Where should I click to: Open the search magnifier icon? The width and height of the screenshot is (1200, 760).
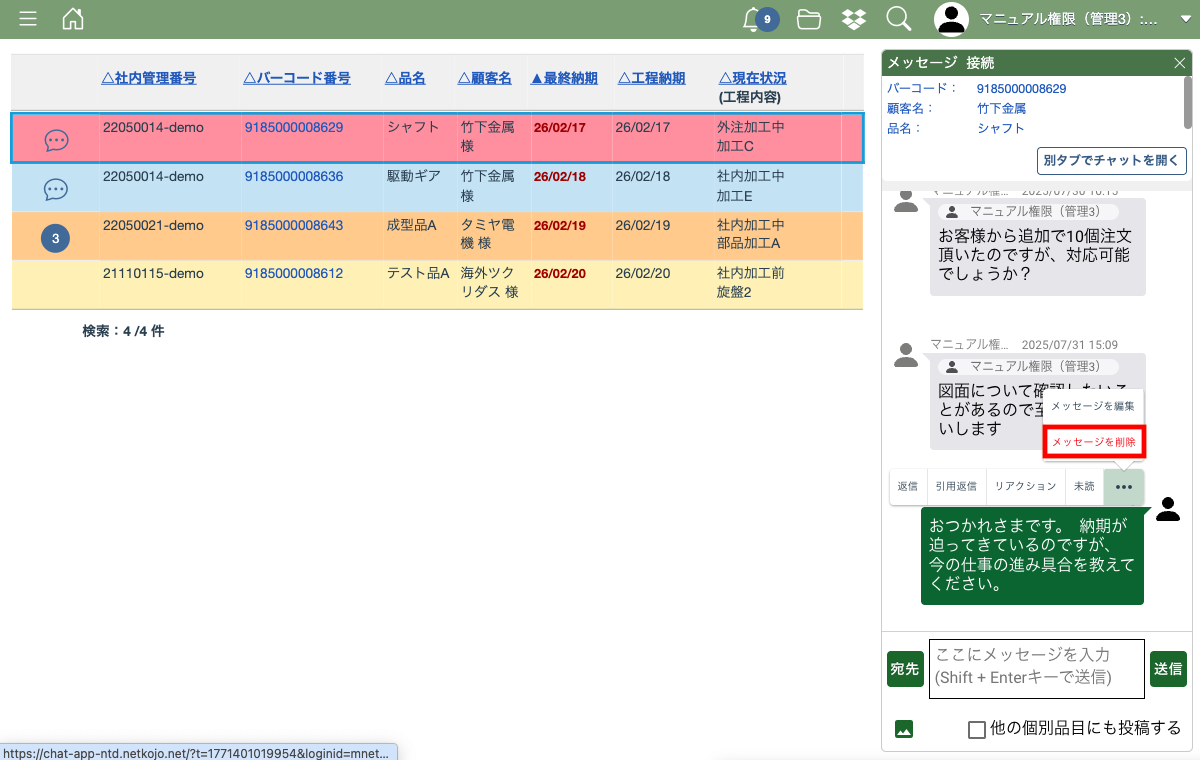click(x=898, y=19)
